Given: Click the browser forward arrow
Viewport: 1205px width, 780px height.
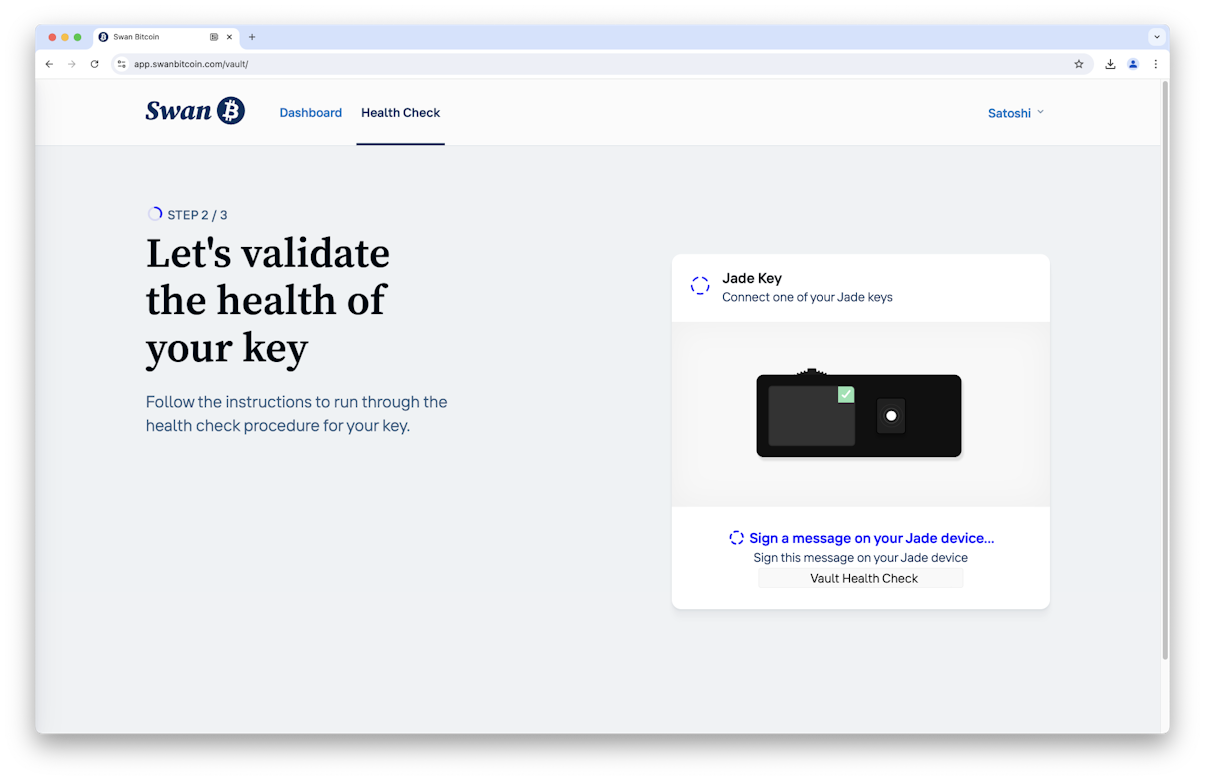Looking at the screenshot, I should point(71,64).
